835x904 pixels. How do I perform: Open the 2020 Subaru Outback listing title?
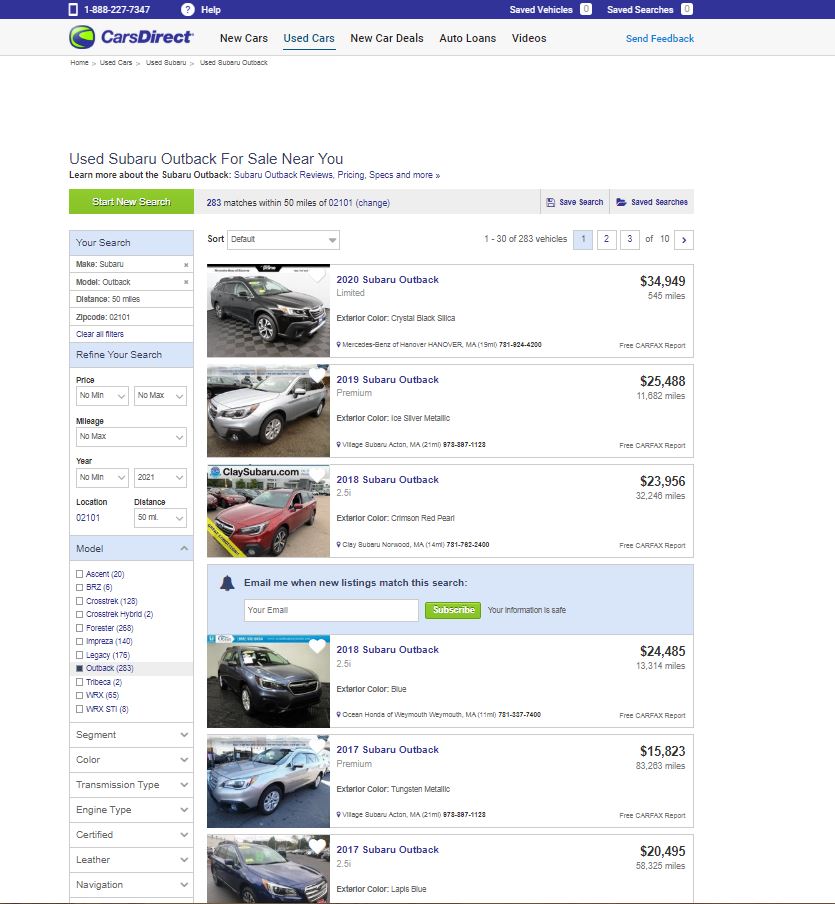[x=388, y=280]
